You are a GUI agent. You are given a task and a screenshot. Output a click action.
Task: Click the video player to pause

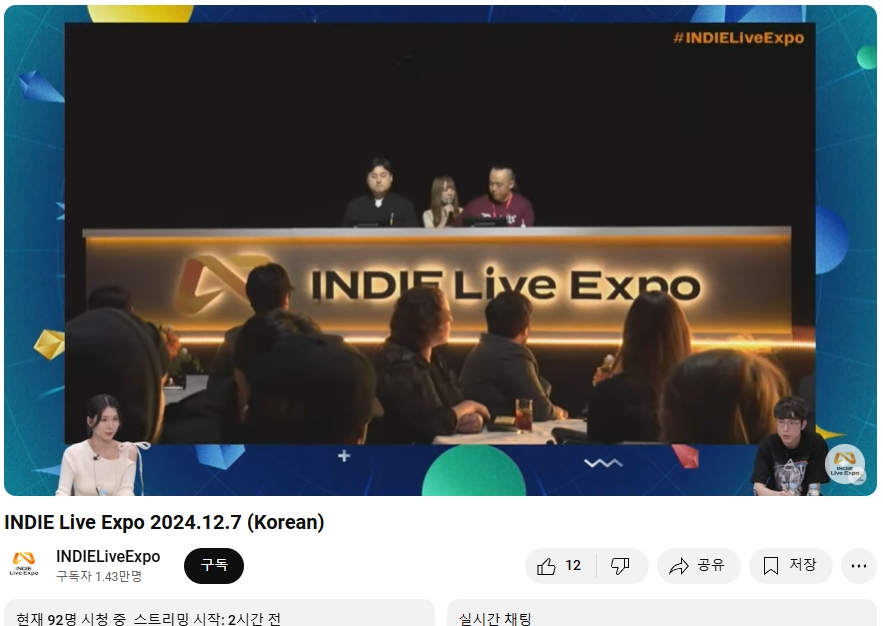coord(440,251)
